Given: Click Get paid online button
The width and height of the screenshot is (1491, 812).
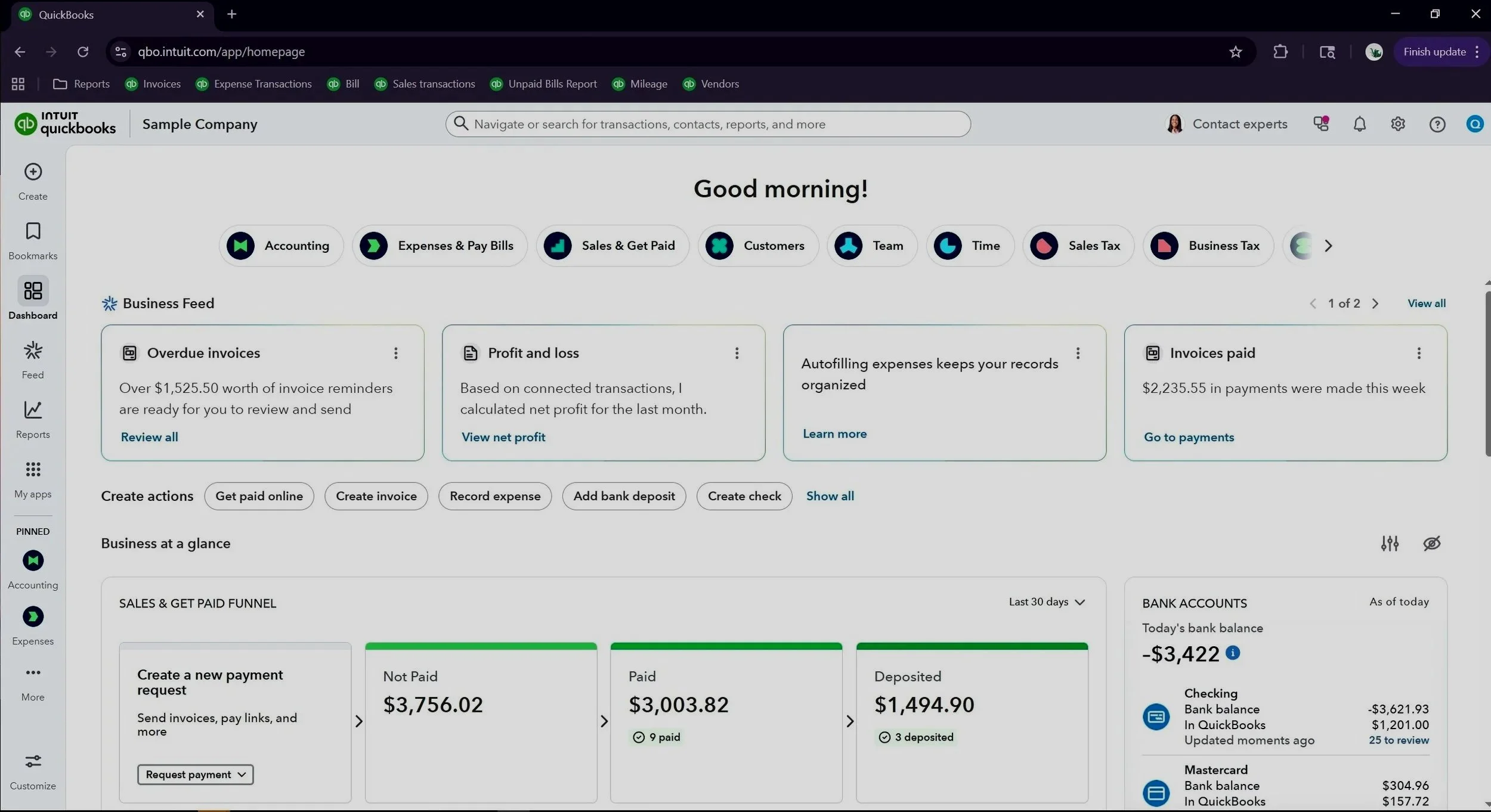Looking at the screenshot, I should (x=259, y=496).
